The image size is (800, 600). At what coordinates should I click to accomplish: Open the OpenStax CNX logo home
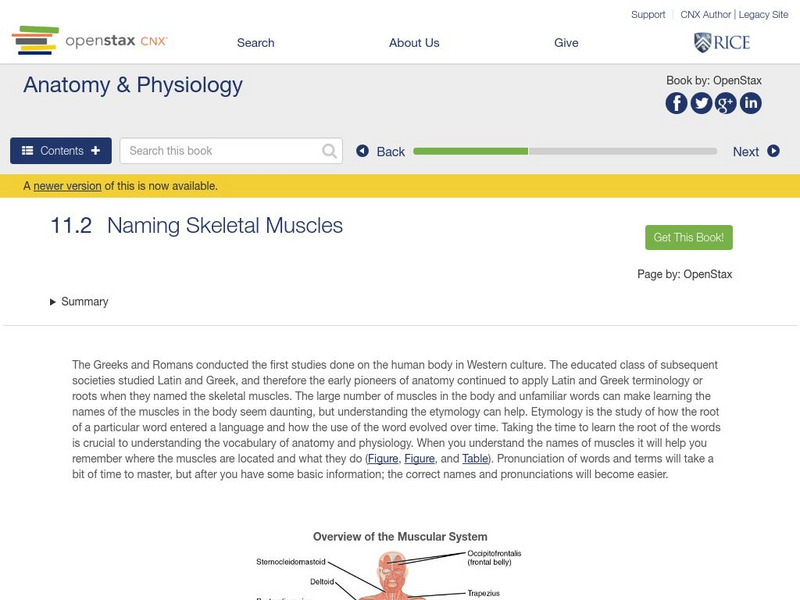90,41
